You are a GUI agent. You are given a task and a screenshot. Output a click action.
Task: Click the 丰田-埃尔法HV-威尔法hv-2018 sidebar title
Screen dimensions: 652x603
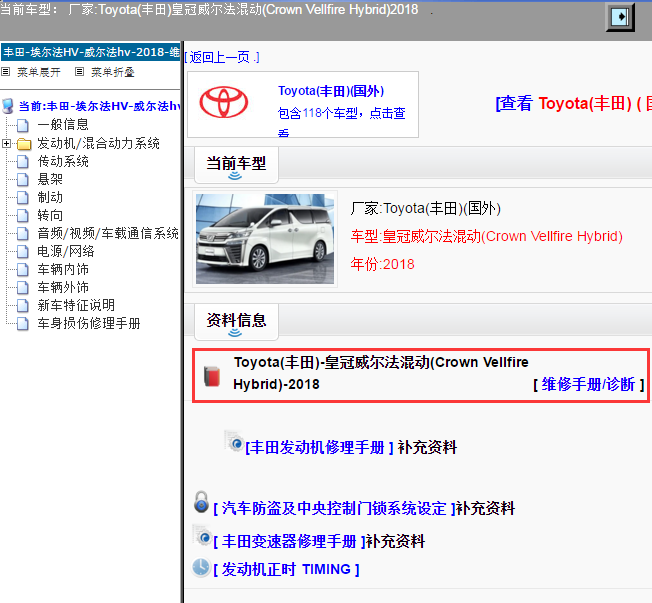click(x=91, y=52)
